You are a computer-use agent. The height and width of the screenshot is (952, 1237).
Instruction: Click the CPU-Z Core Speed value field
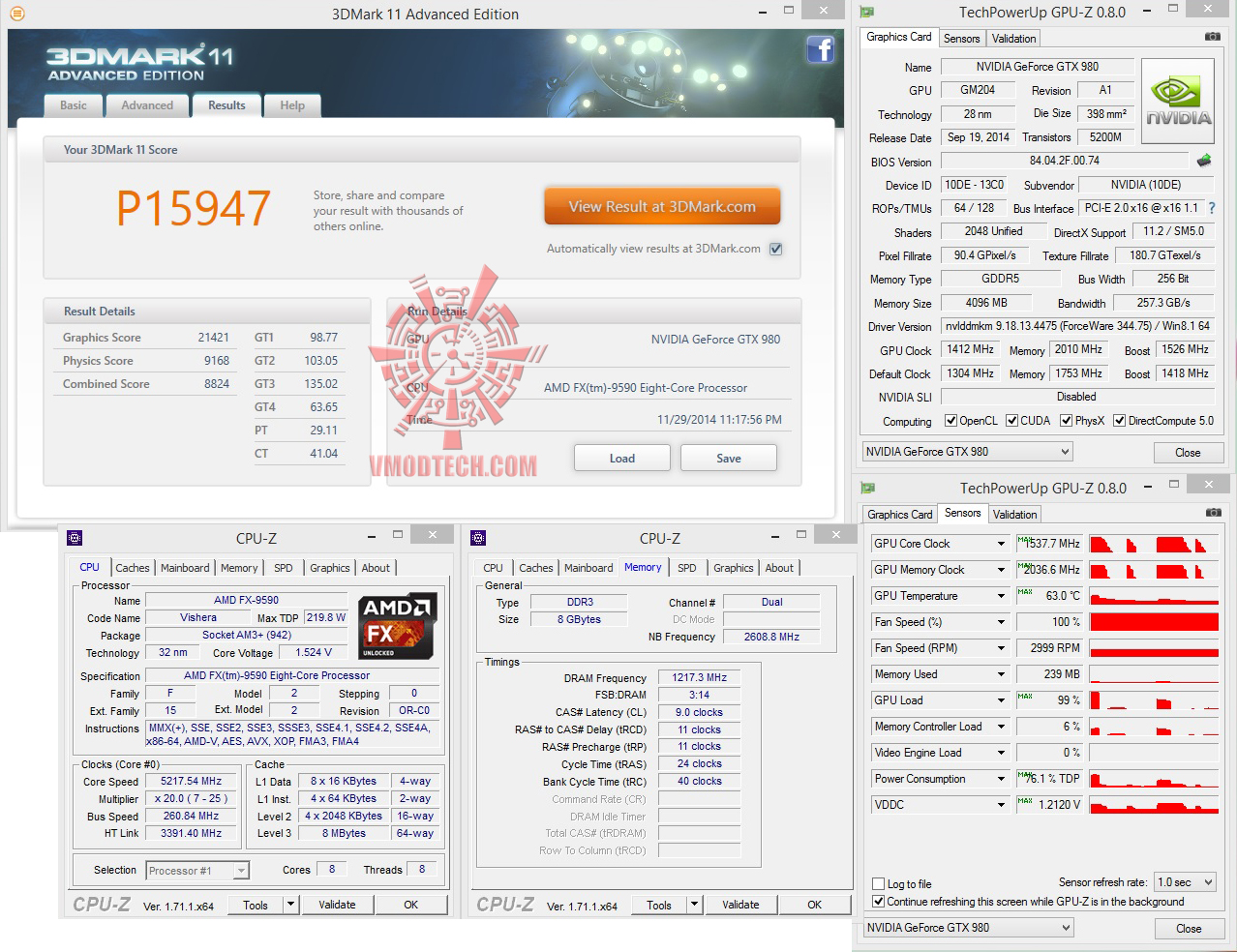click(x=192, y=782)
